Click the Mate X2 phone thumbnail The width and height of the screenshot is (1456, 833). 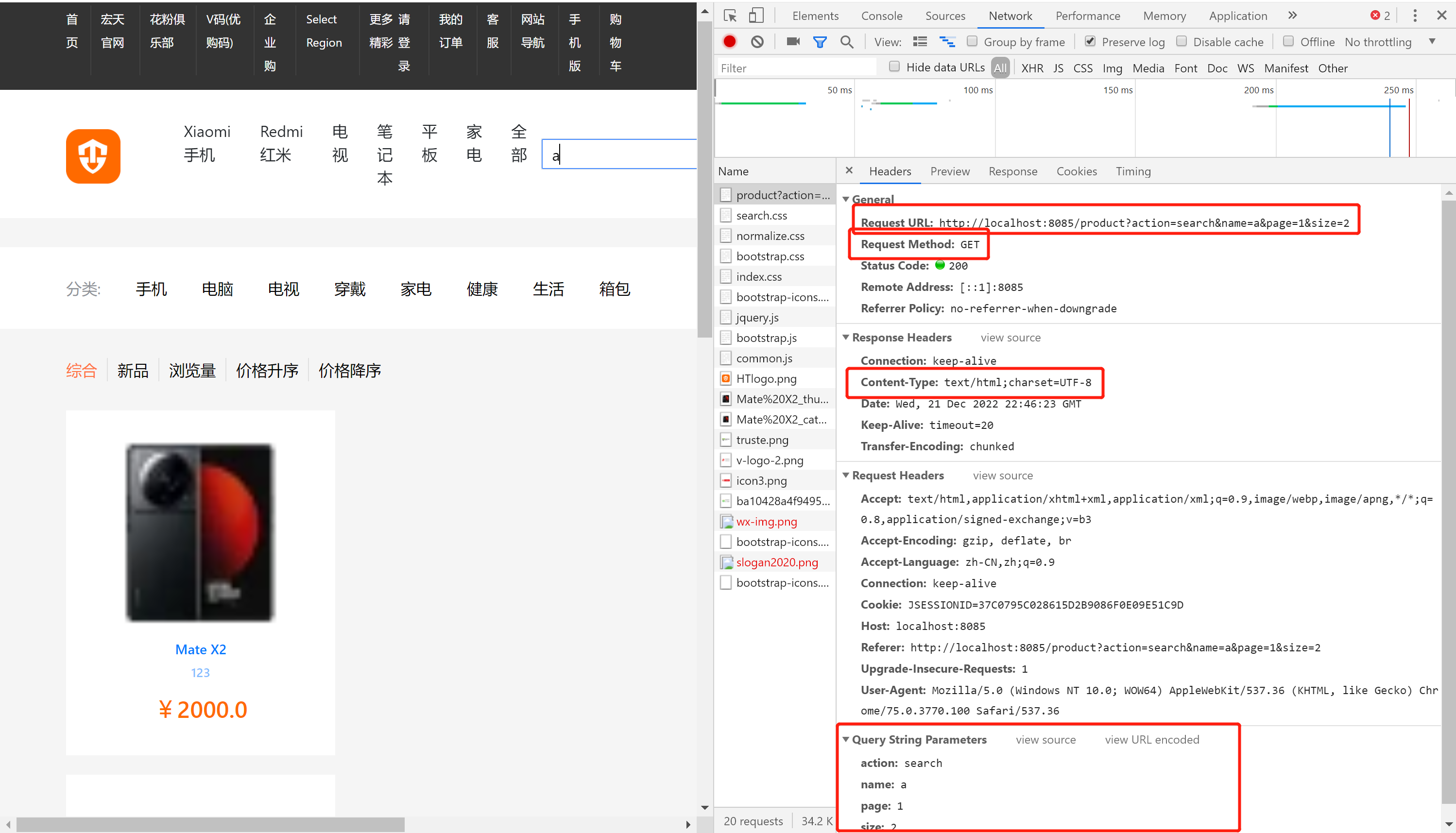tap(200, 532)
